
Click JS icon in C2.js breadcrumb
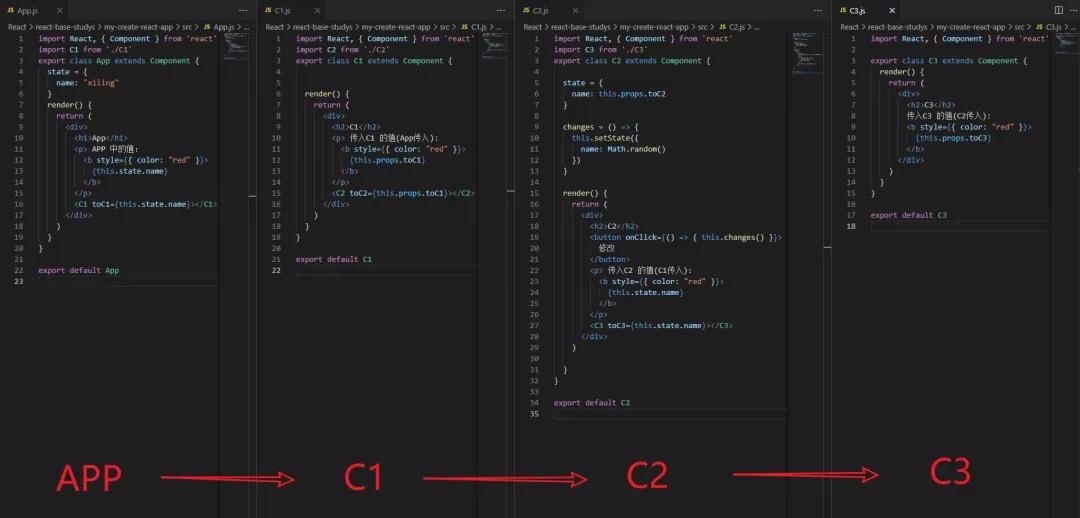722,27
